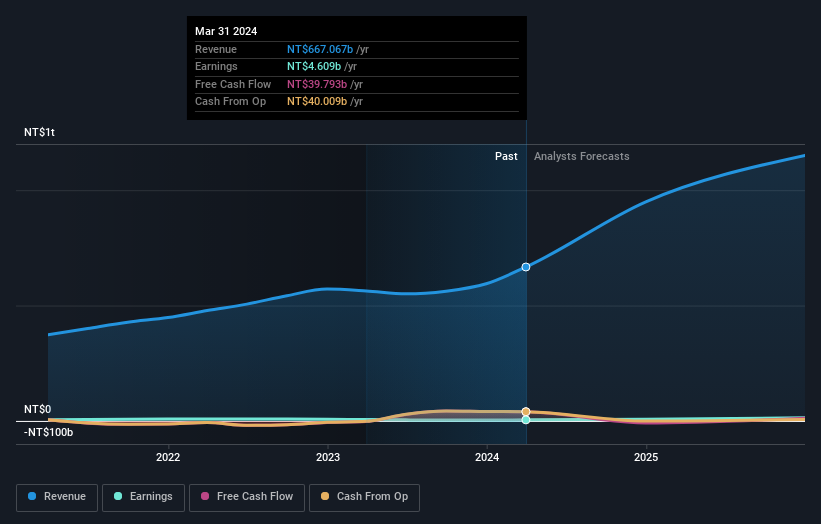Toggle the Earnings legend button
The image size is (821, 524).
pos(143,497)
